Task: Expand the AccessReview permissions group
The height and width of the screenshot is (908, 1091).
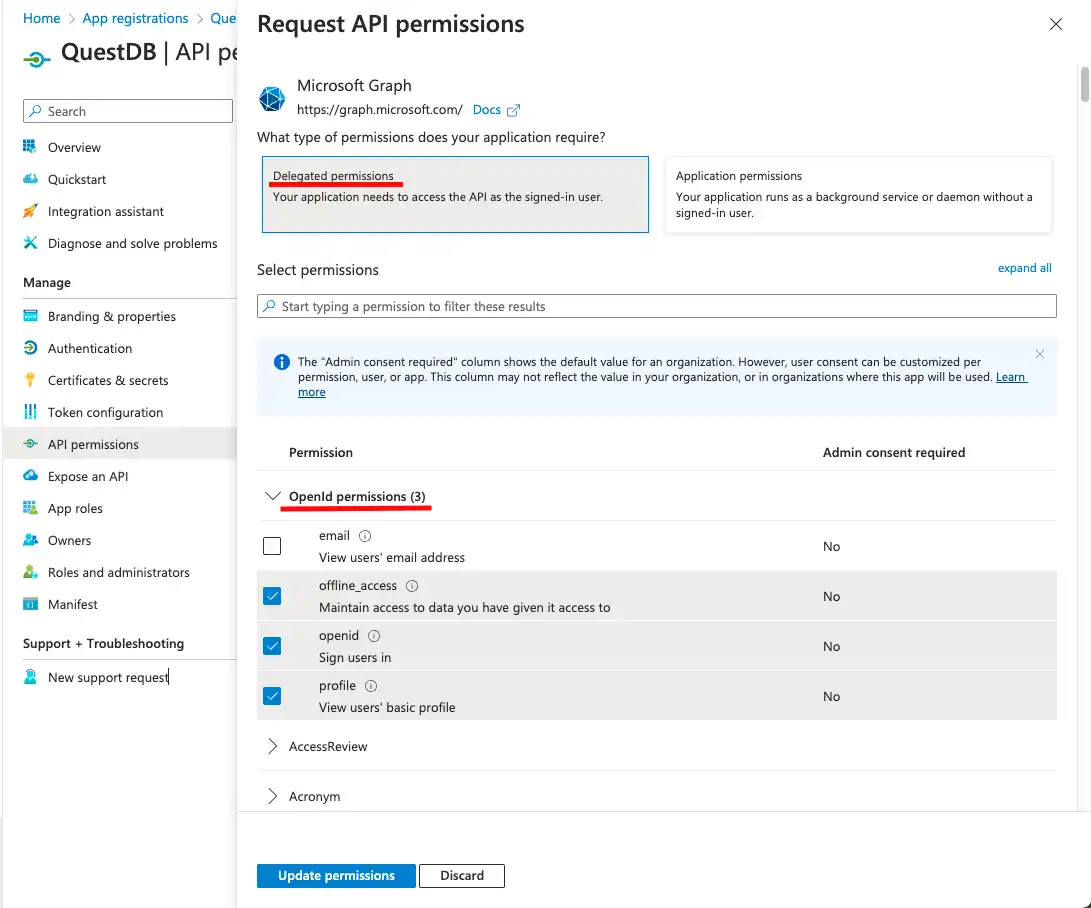Action: click(x=272, y=746)
